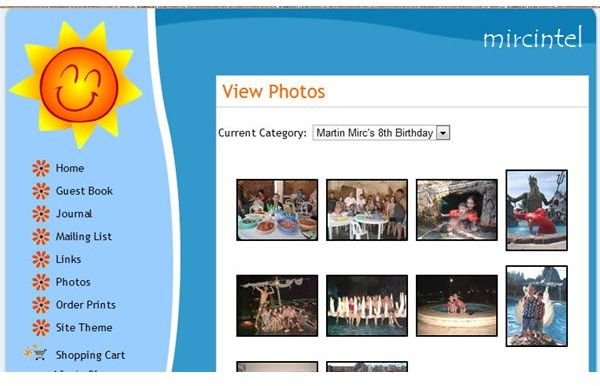
Task: Open the Neptune statue fountain thumbnail
Action: click(536, 210)
